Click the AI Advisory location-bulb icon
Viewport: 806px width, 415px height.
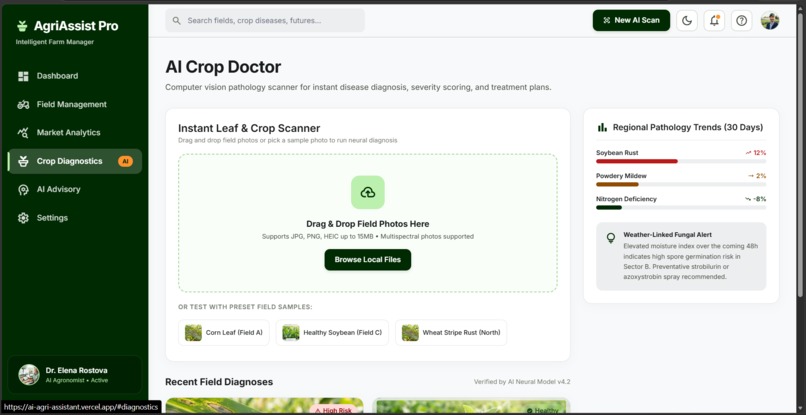click(x=23, y=190)
